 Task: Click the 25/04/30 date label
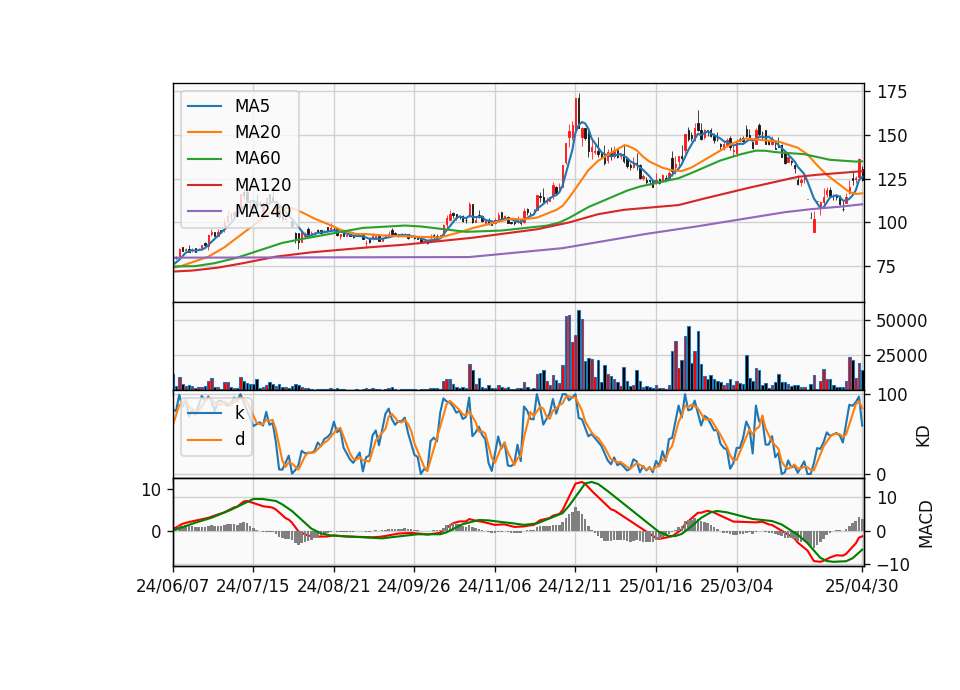pyautogui.click(x=862, y=586)
